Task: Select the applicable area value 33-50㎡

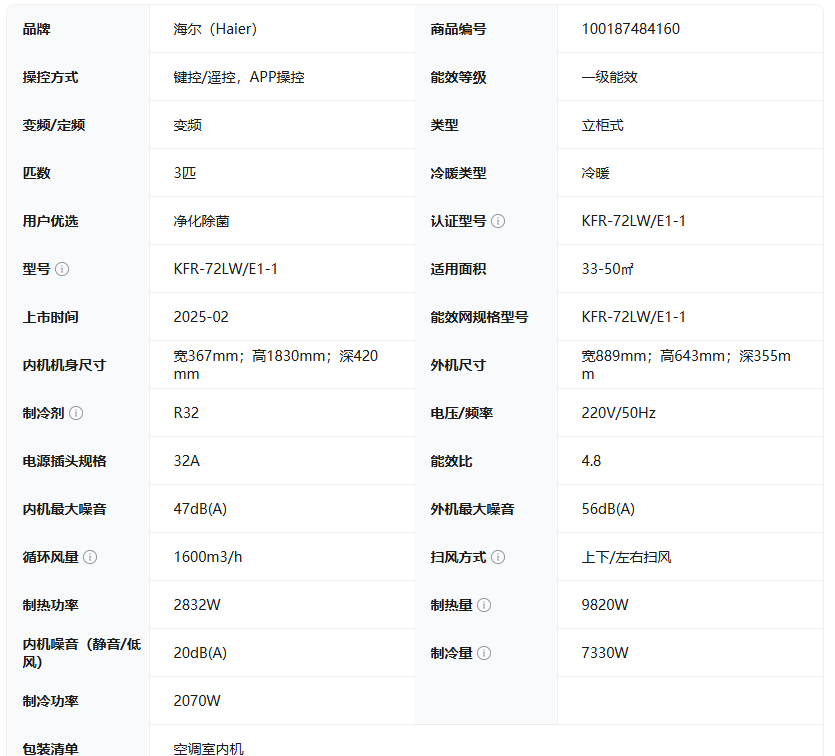Action: click(x=608, y=269)
